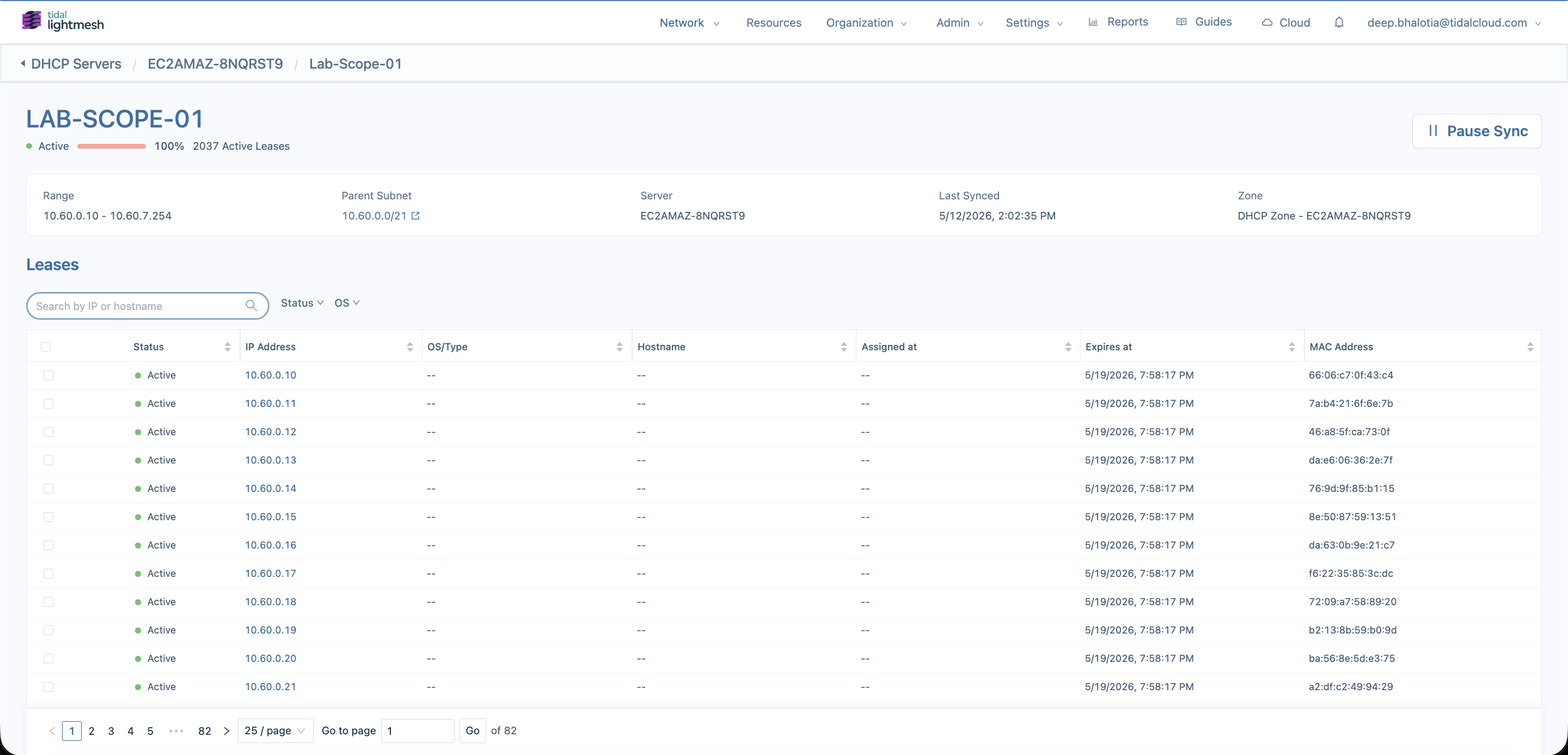Open parent subnet 10.60.0.0/21 link
This screenshot has height=755, width=1568.
(x=373, y=216)
